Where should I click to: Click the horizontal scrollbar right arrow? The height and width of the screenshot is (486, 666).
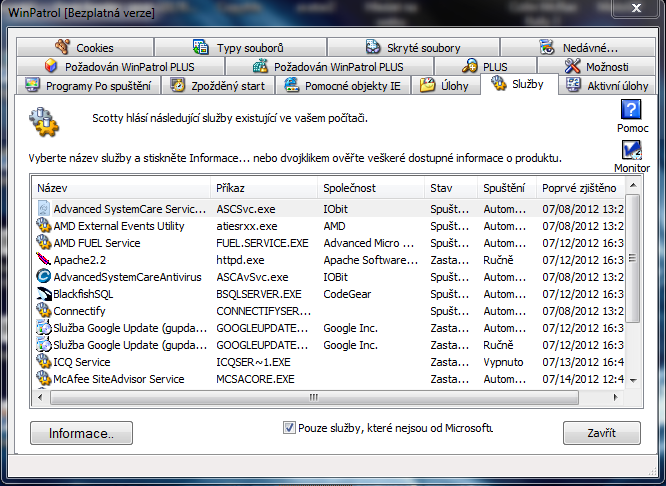[x=616, y=397]
